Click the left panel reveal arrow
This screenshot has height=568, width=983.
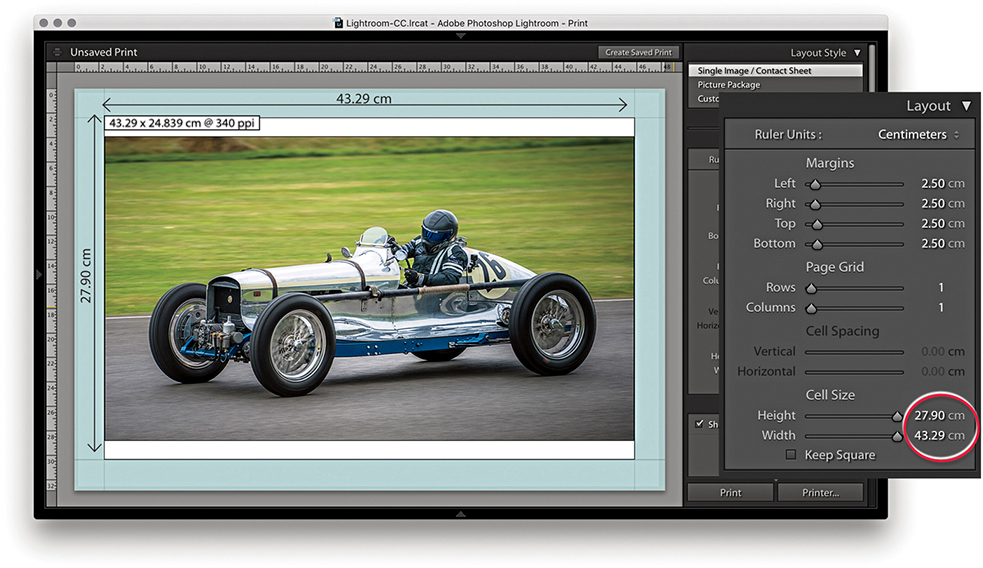(40, 273)
